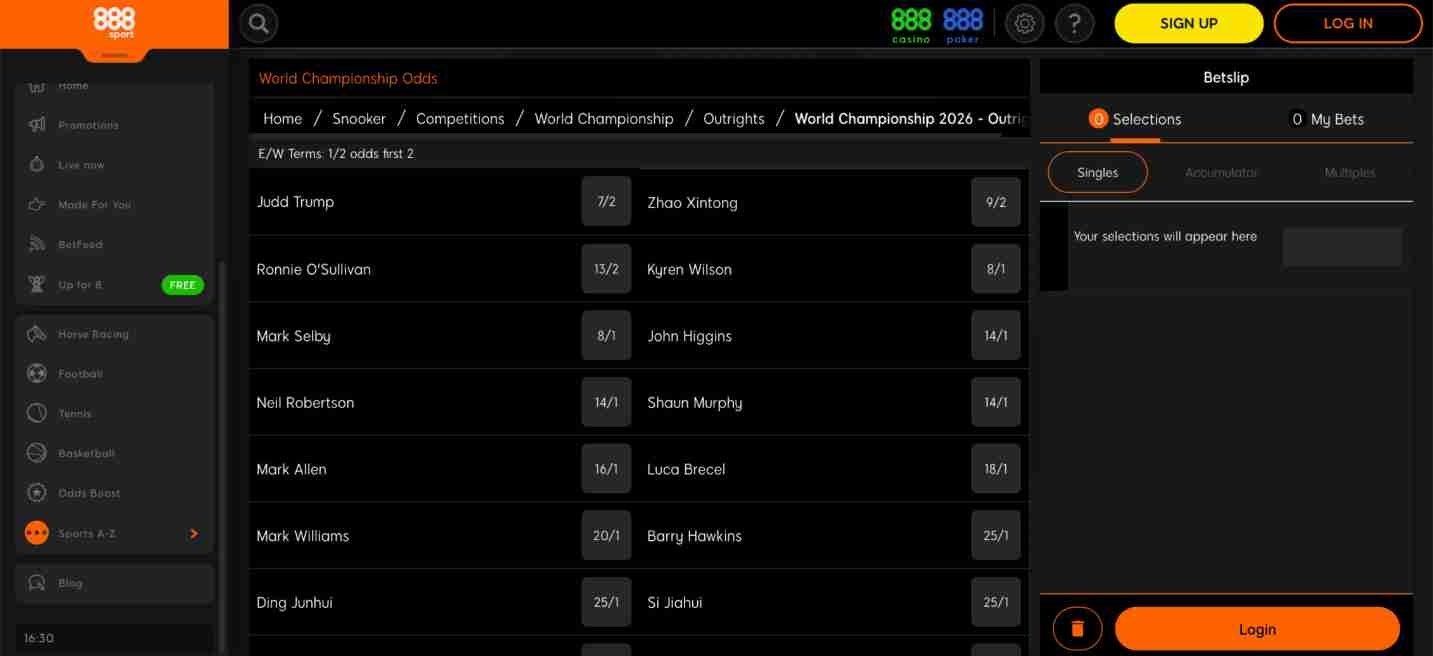Click 'Your selections will appear here' text
1433x656 pixels.
click(1165, 237)
